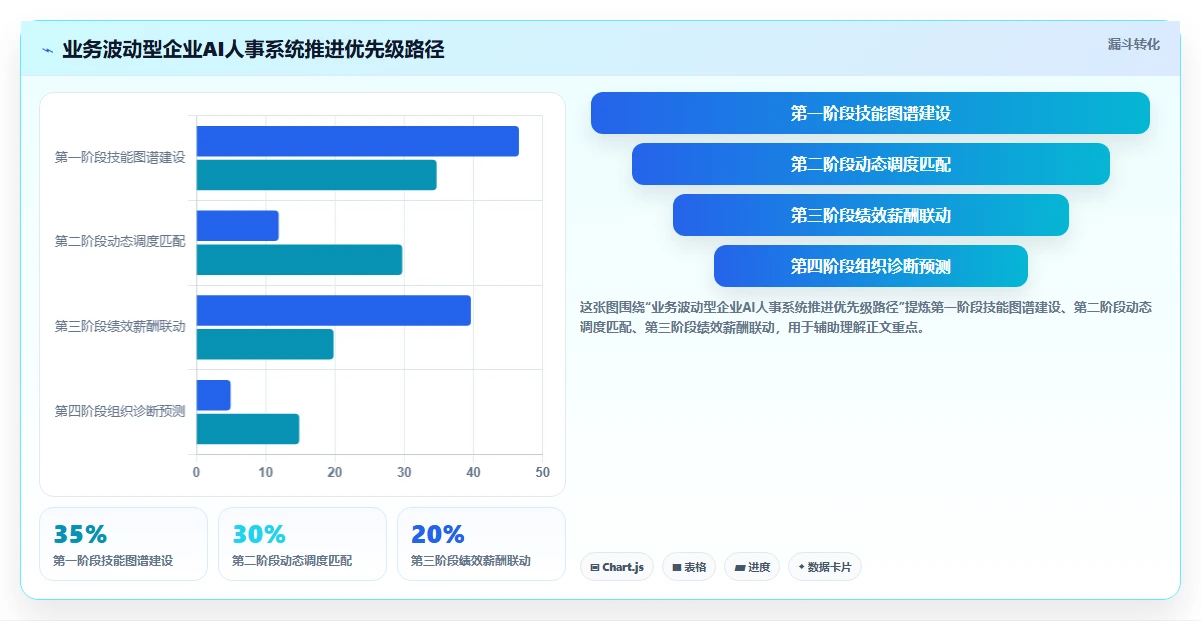Screen dimensions: 1201x621
Task: Click the blue bar for 第三阶段绩效薪酬联动
Action: pyautogui.click(x=333, y=310)
